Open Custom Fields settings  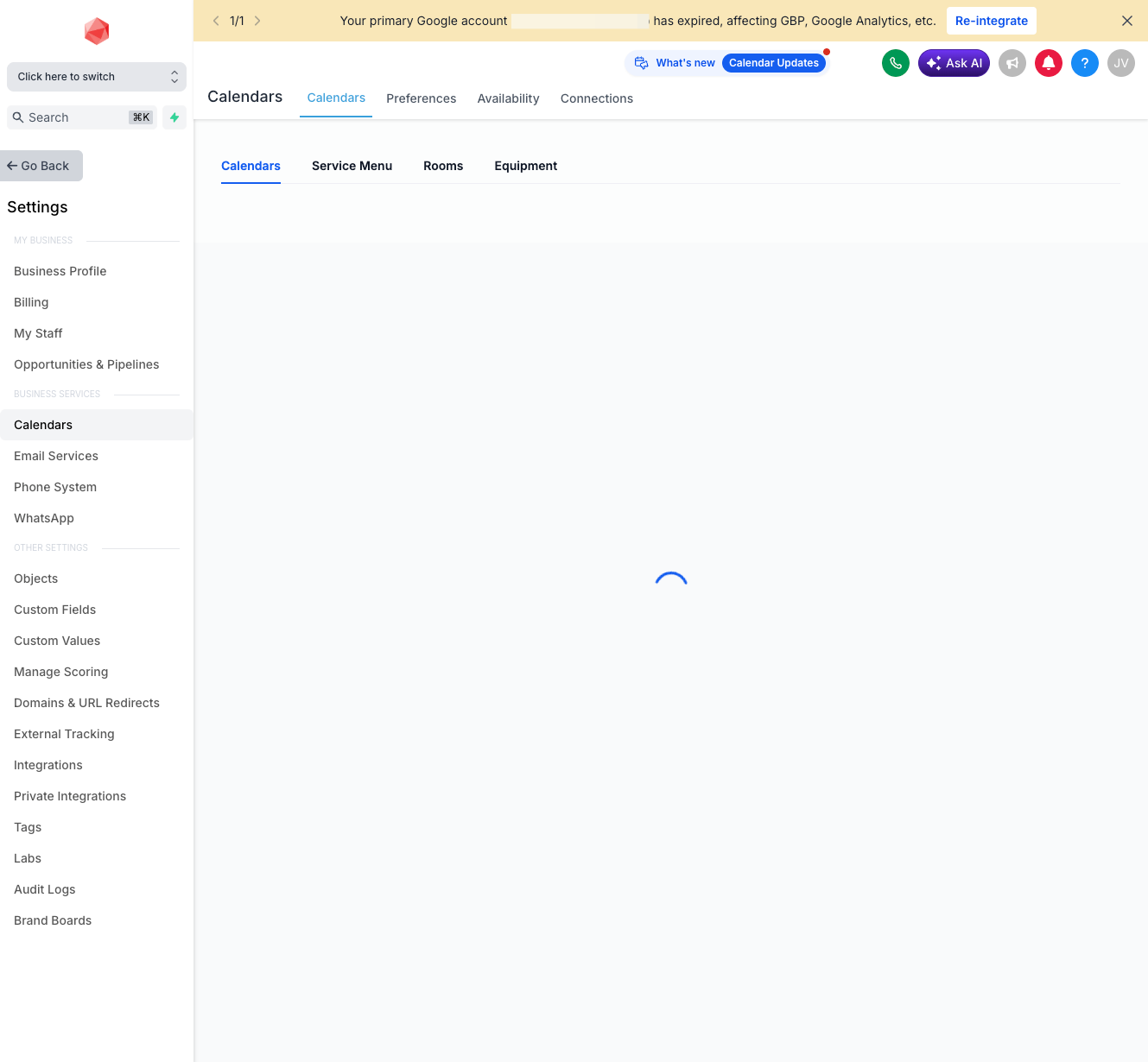(97, 610)
